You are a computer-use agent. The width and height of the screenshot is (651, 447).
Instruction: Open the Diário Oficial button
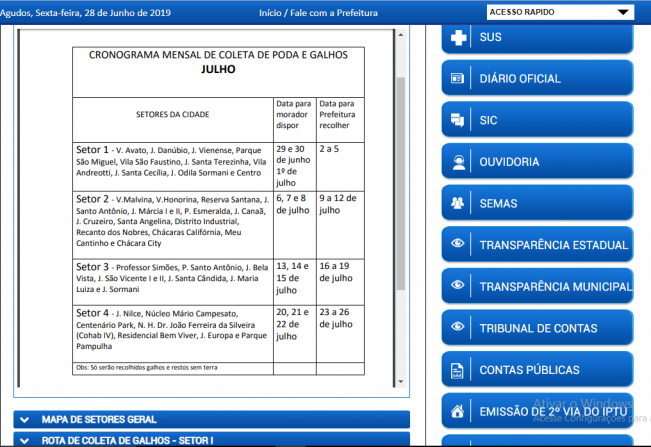point(537,78)
